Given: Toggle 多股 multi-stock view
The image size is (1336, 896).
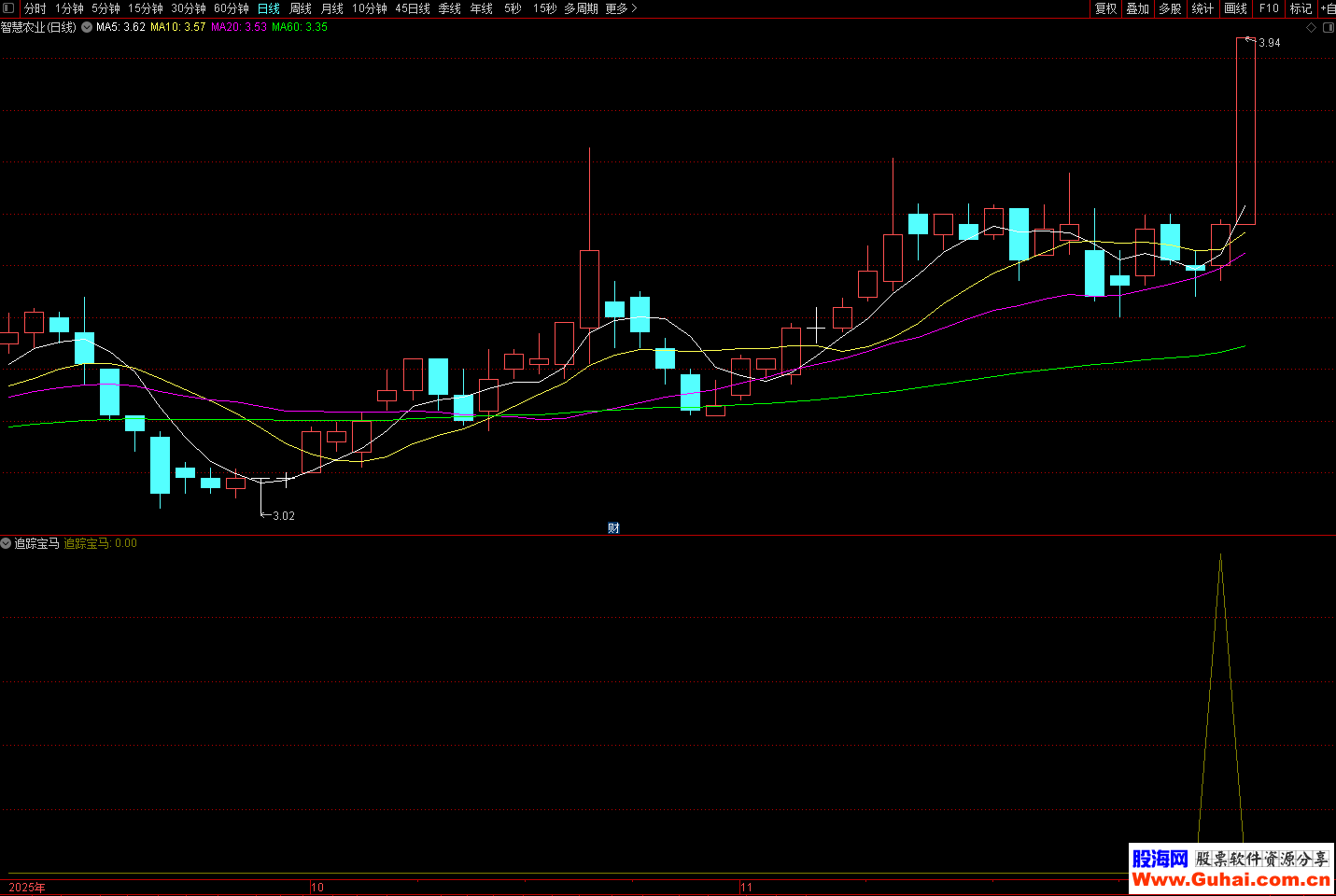Looking at the screenshot, I should point(1170,8).
